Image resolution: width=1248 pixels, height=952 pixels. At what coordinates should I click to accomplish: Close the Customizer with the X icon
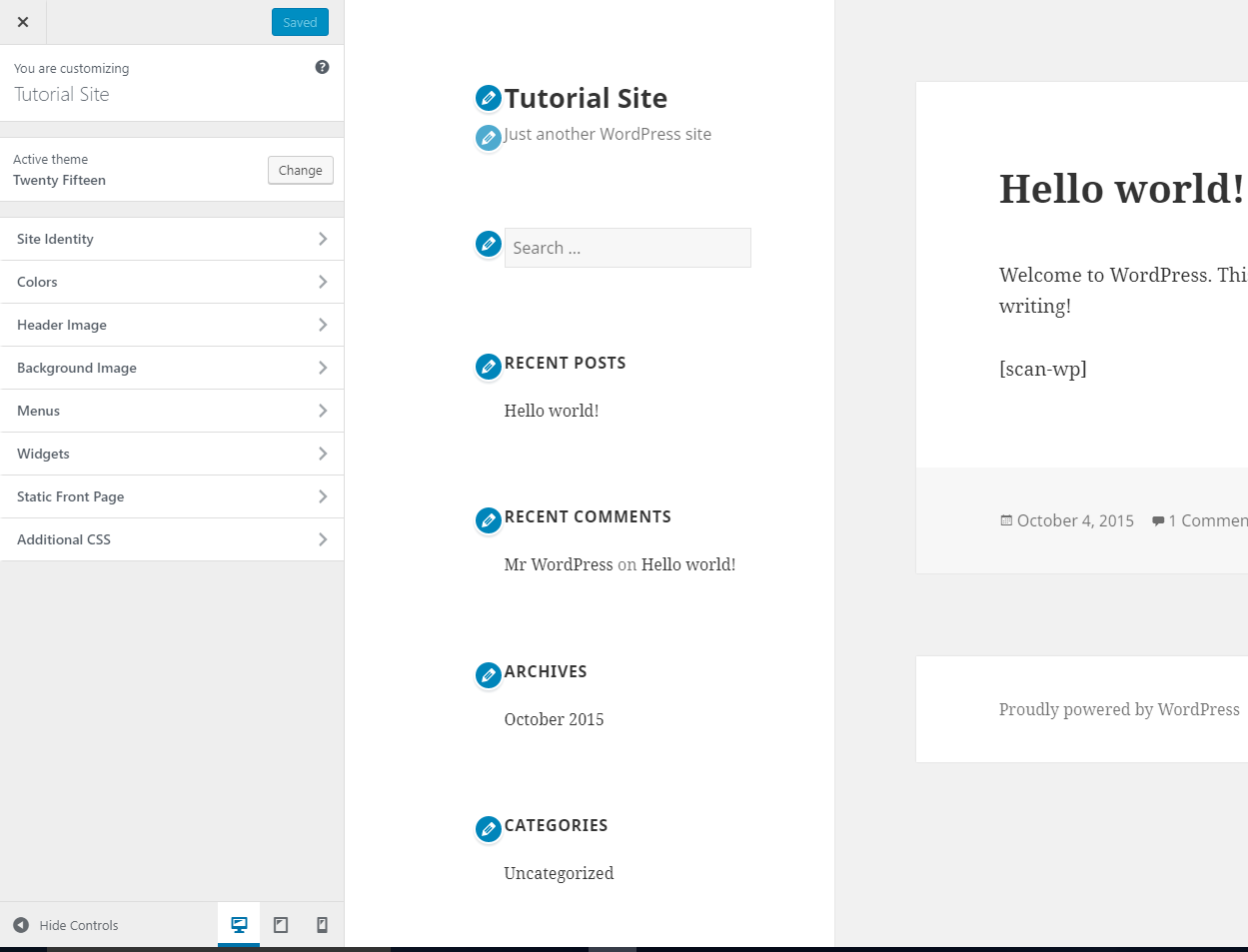23,22
